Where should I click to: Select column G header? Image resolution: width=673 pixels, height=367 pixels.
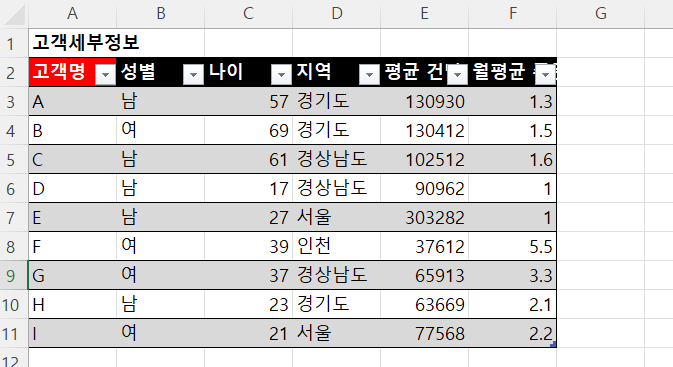click(600, 14)
